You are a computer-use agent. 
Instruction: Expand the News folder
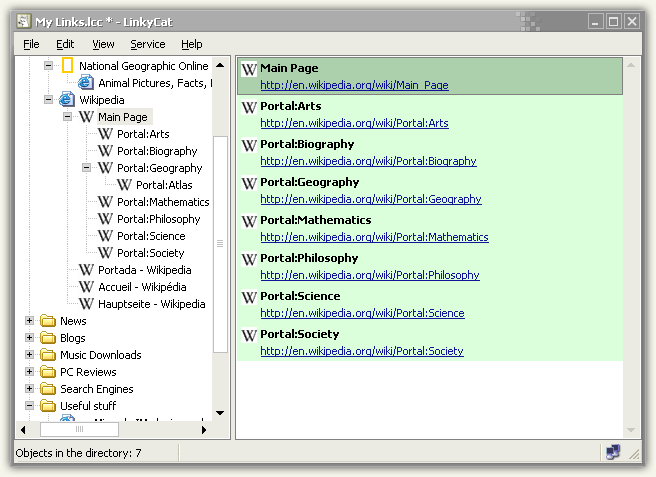29,321
